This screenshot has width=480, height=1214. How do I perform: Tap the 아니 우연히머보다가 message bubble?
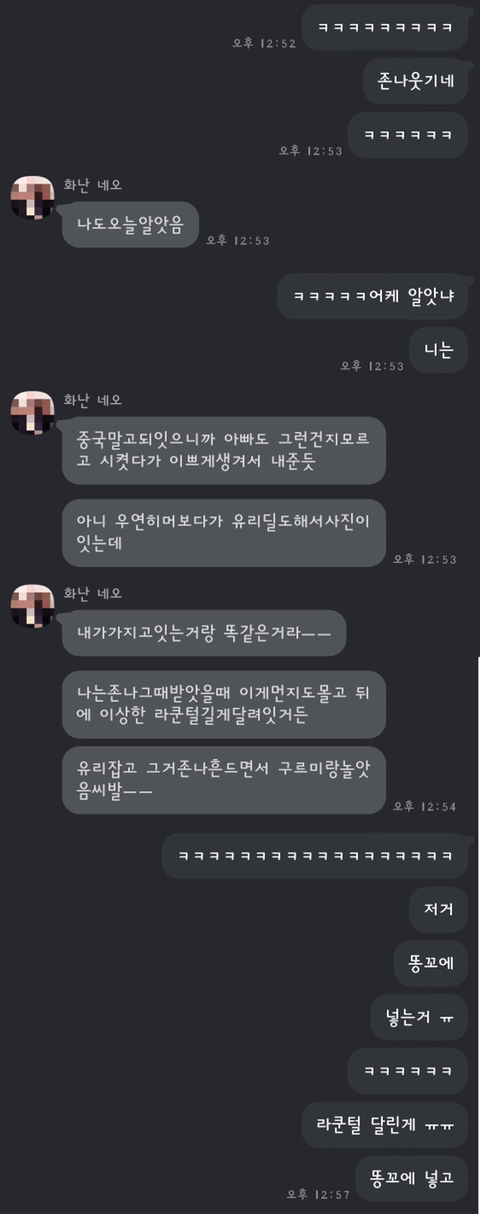pyautogui.click(x=224, y=533)
